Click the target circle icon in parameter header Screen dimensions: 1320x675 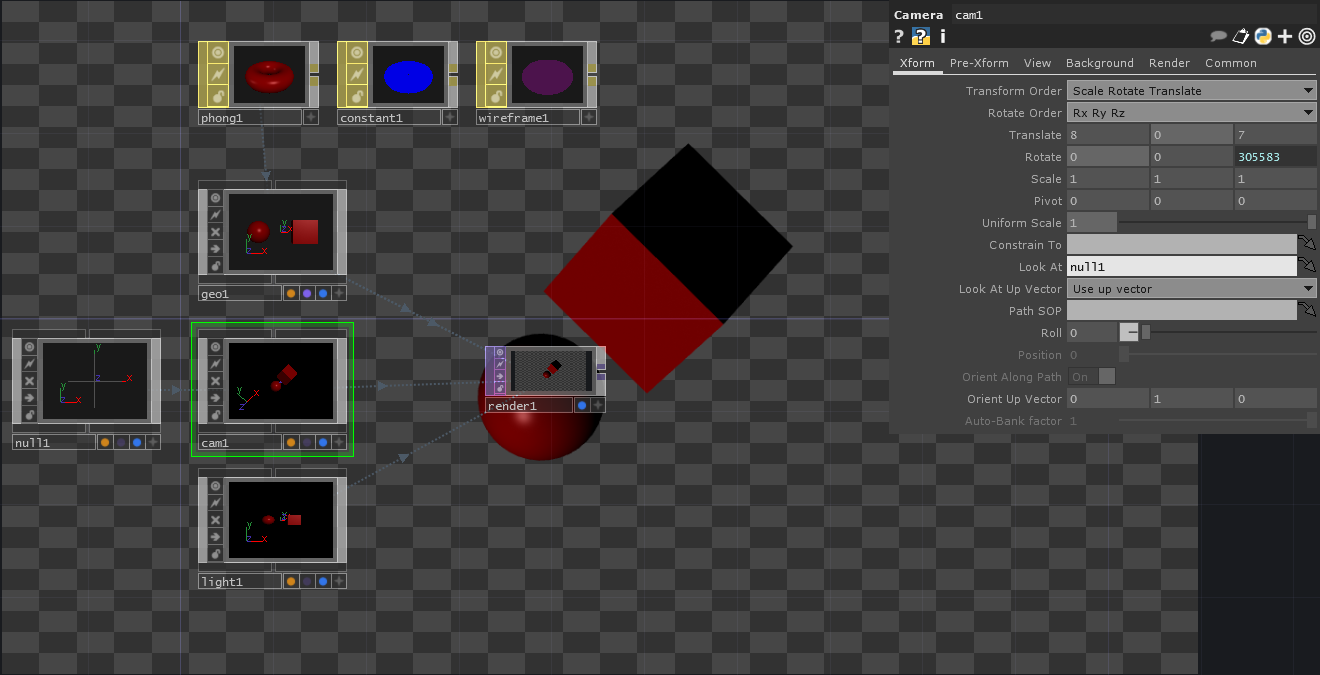pos(1307,37)
